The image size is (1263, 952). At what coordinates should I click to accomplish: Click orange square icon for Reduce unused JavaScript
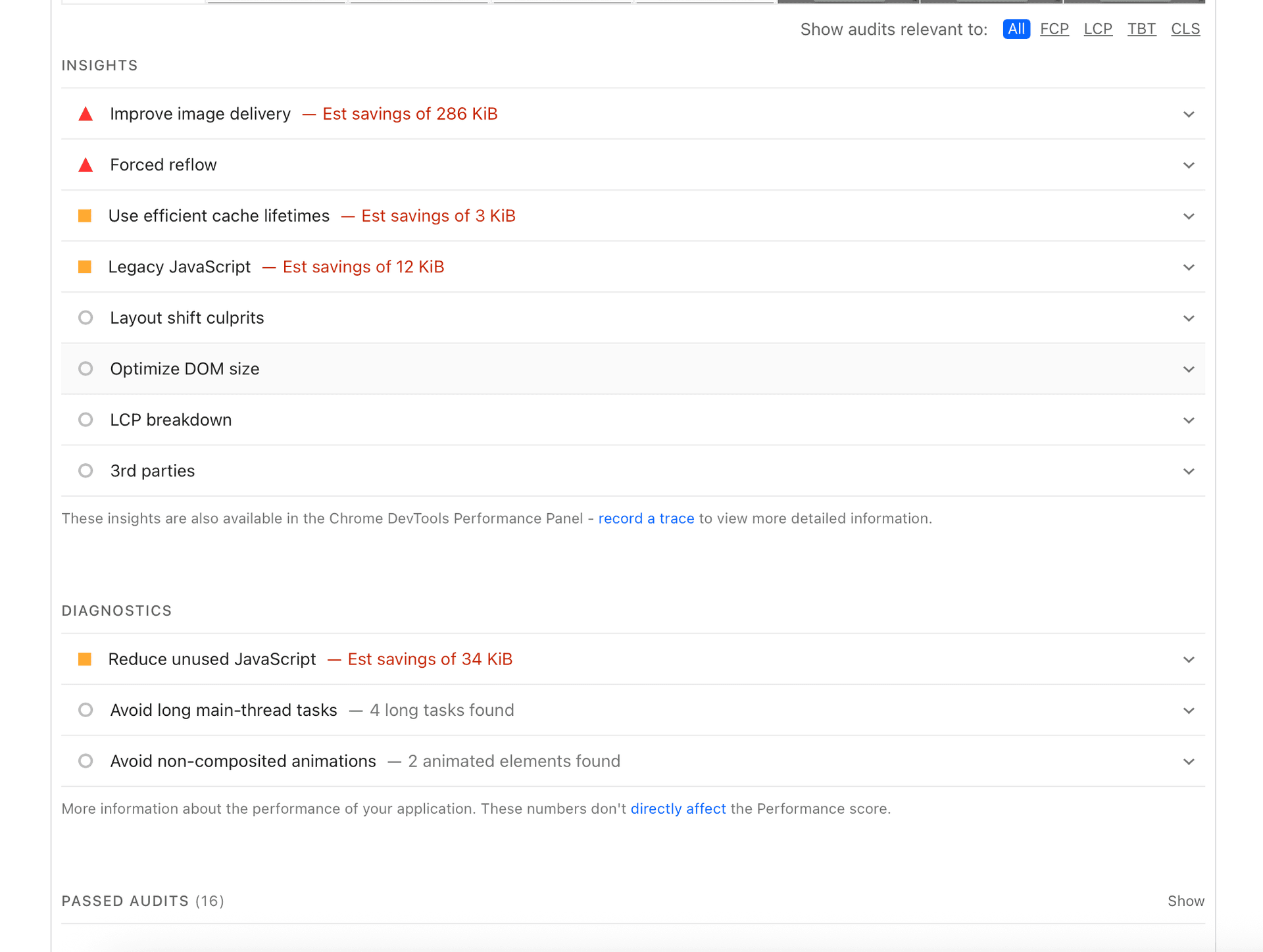(85, 659)
